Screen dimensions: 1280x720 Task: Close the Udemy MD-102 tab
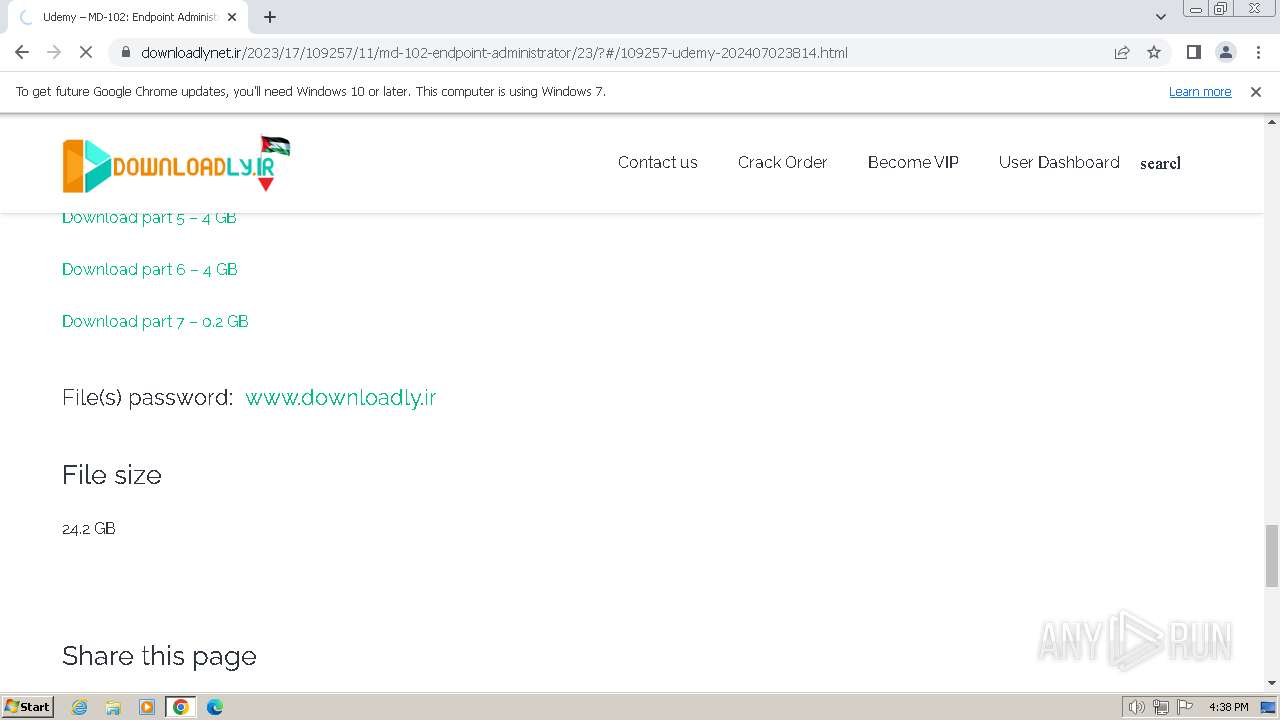[232, 17]
